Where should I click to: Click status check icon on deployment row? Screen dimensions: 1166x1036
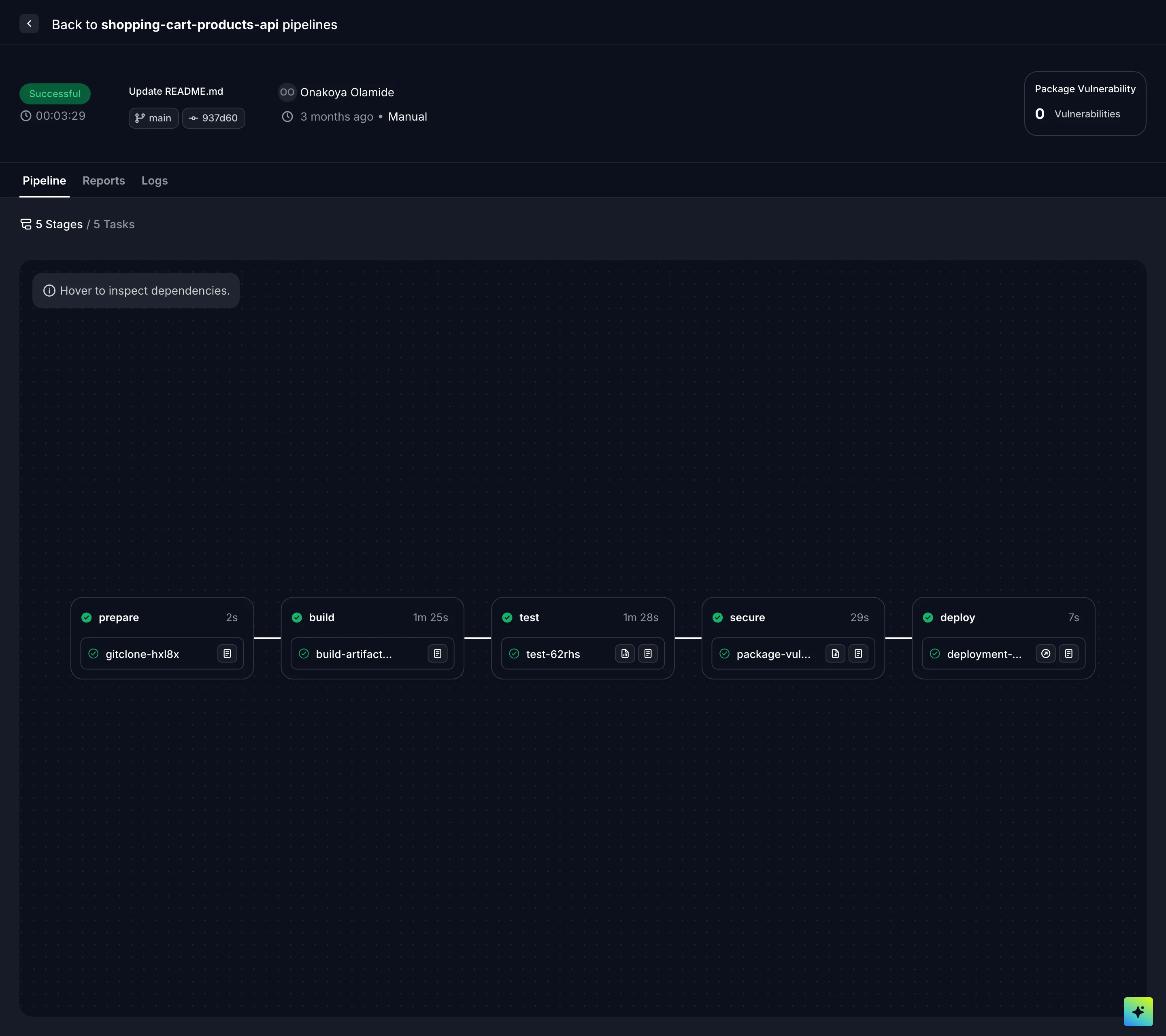[x=935, y=654]
